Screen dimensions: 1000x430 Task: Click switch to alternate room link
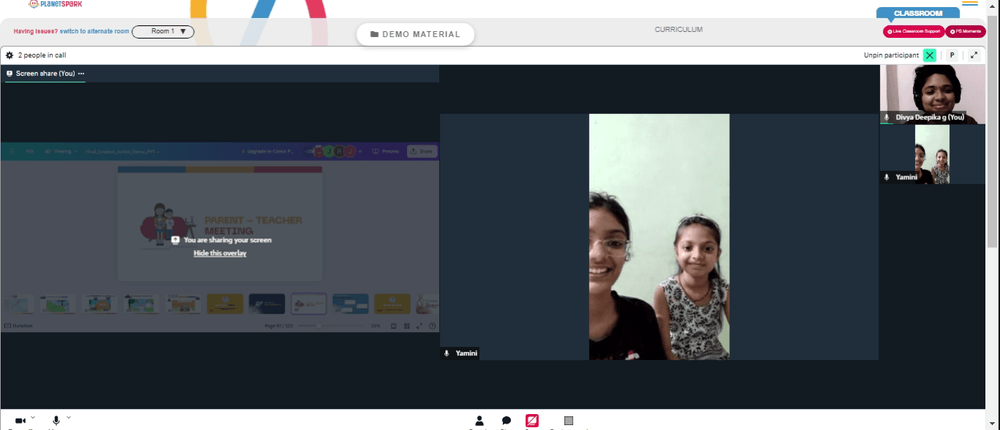94,31
